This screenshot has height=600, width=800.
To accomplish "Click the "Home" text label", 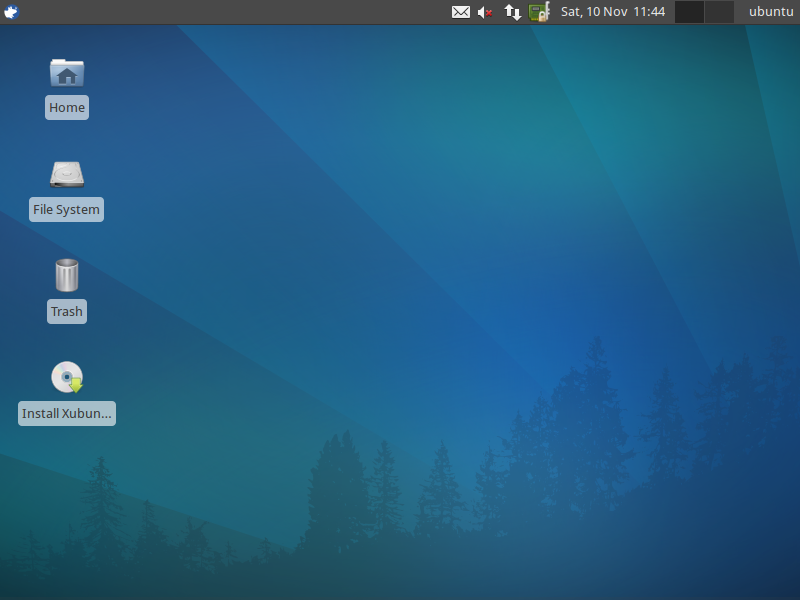I will pyautogui.click(x=67, y=108).
